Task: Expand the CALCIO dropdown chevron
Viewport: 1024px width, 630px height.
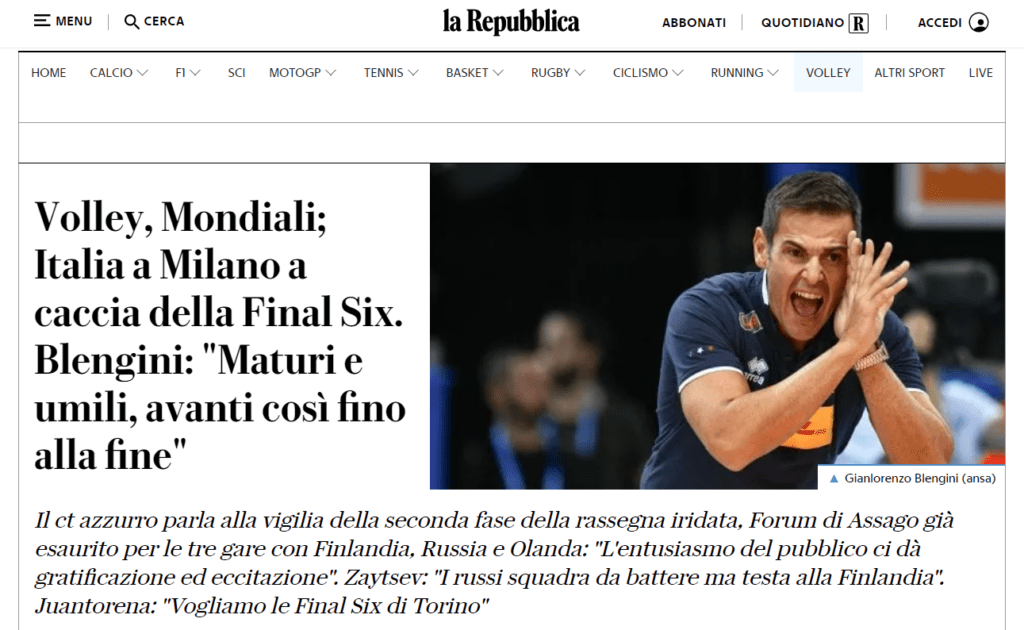Action: (x=142, y=72)
